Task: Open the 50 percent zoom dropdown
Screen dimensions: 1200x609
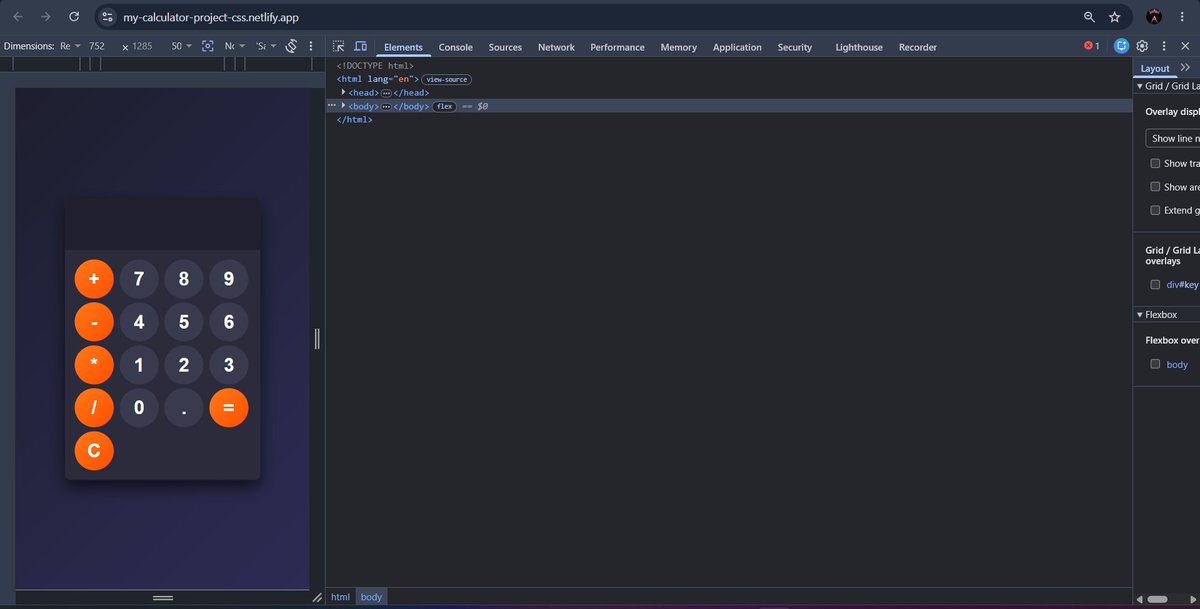Action: [181, 46]
